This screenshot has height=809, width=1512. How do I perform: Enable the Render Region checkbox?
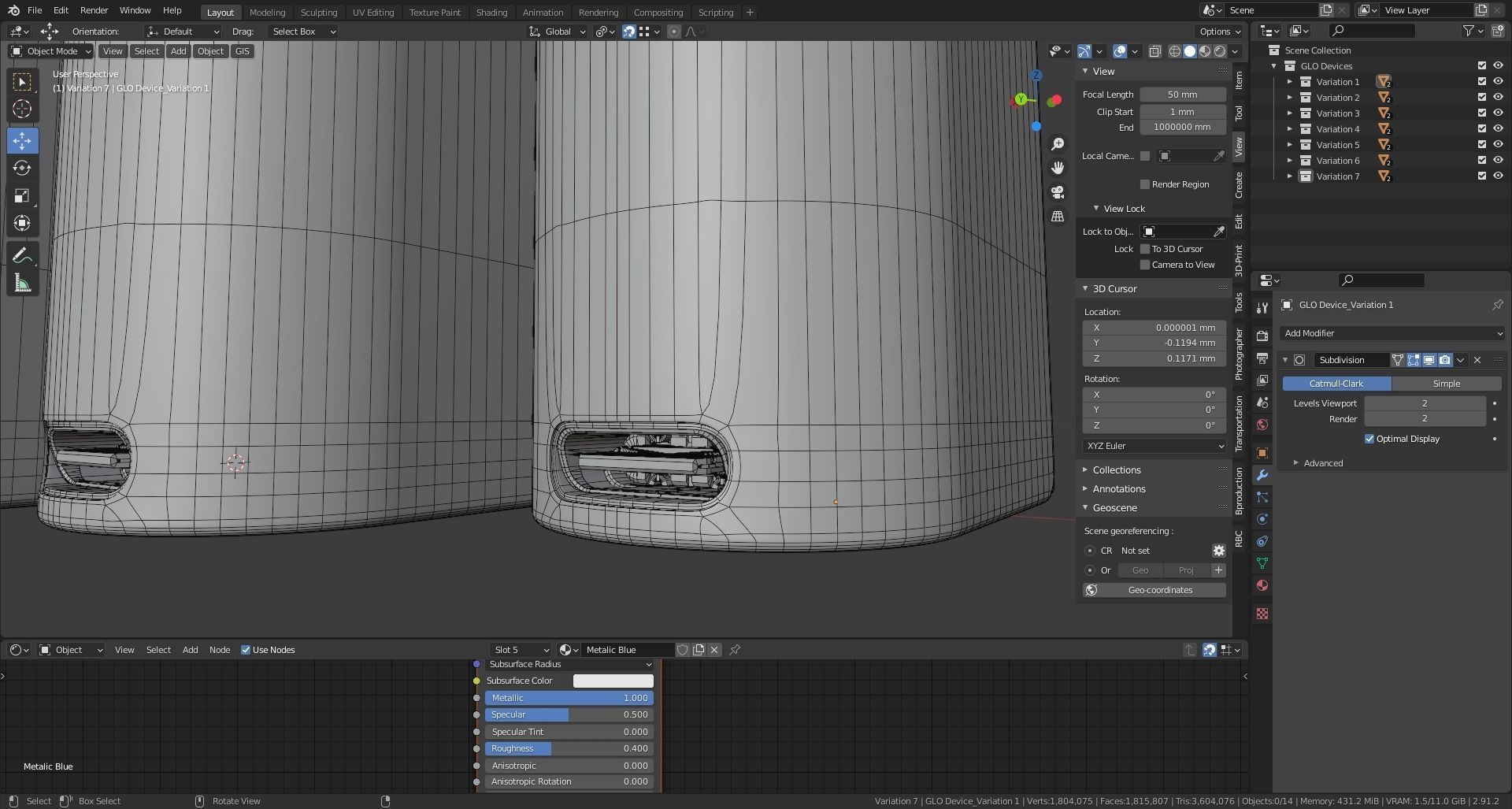(1145, 184)
